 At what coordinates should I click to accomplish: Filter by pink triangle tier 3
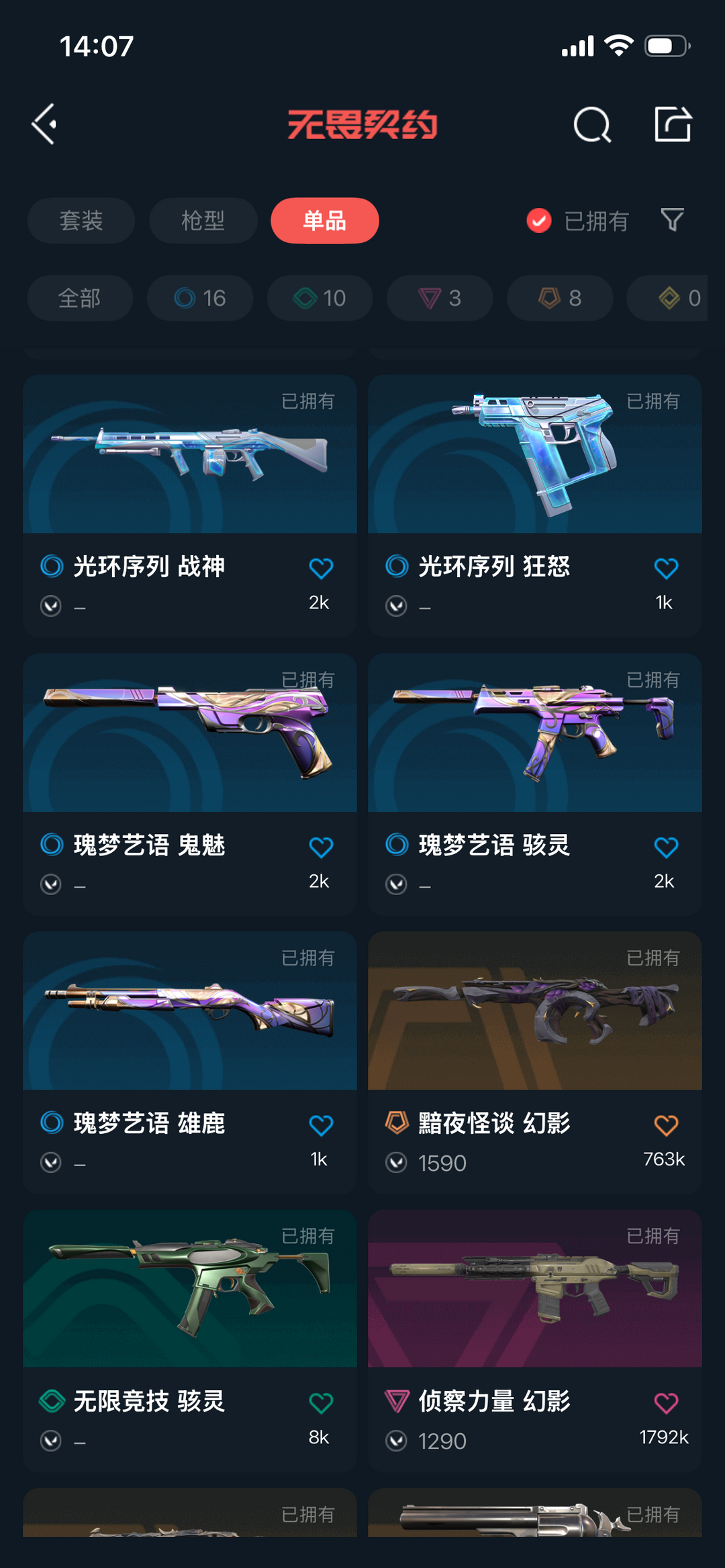click(x=440, y=298)
